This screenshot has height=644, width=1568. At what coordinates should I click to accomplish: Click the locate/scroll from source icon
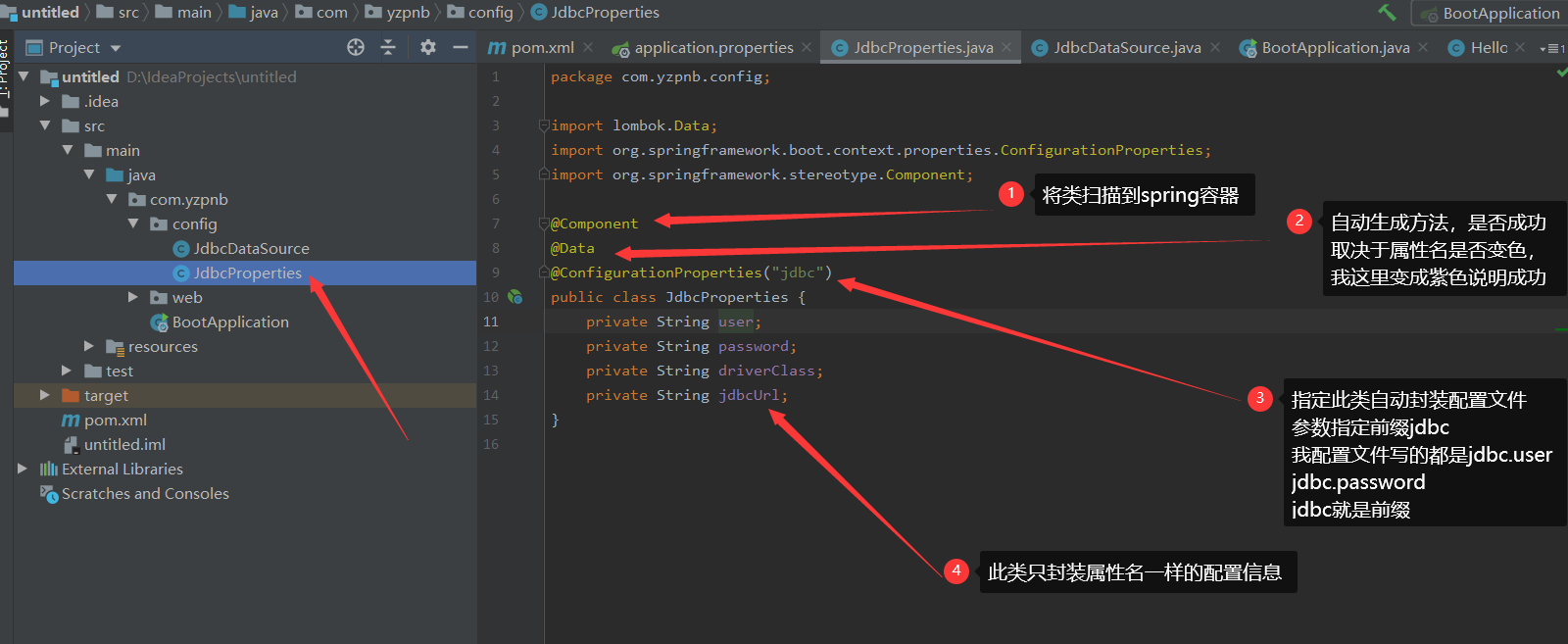pos(356,47)
